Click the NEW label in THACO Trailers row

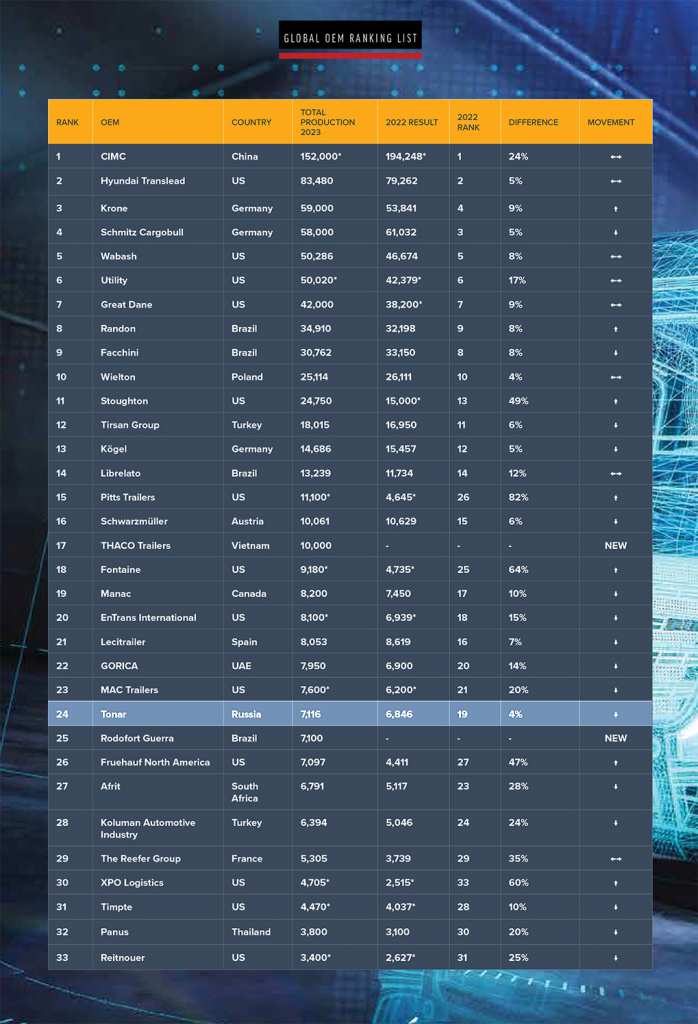615,545
